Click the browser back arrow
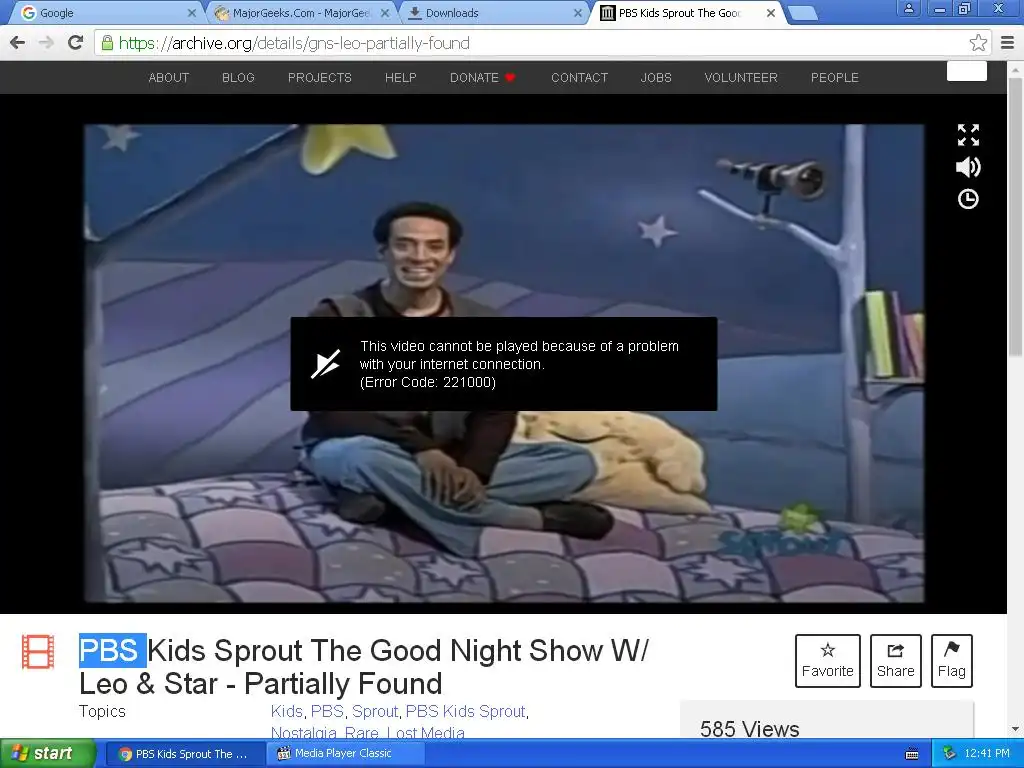This screenshot has height=768, width=1024. coord(18,43)
